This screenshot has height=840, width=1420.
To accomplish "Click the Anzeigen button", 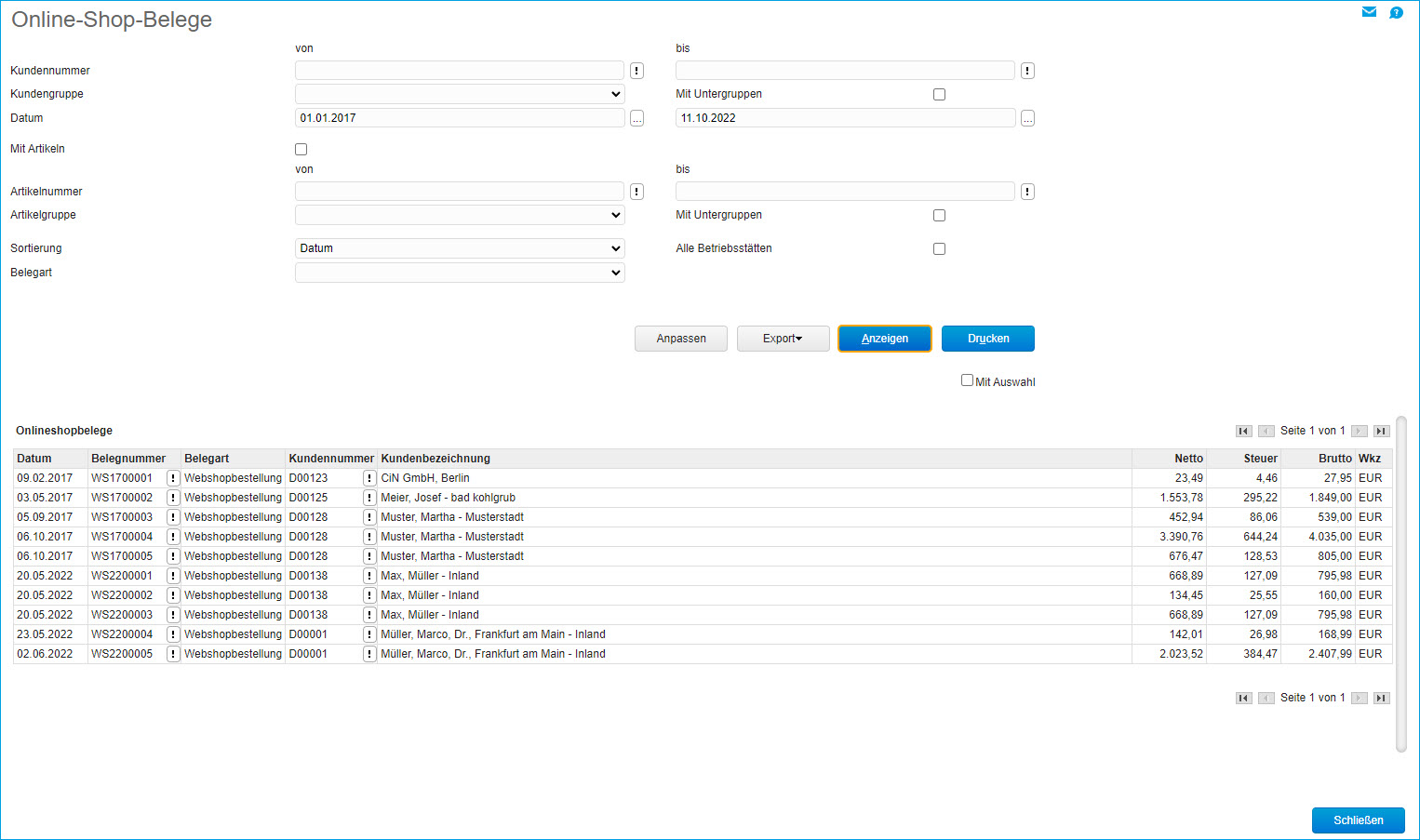I will [884, 339].
